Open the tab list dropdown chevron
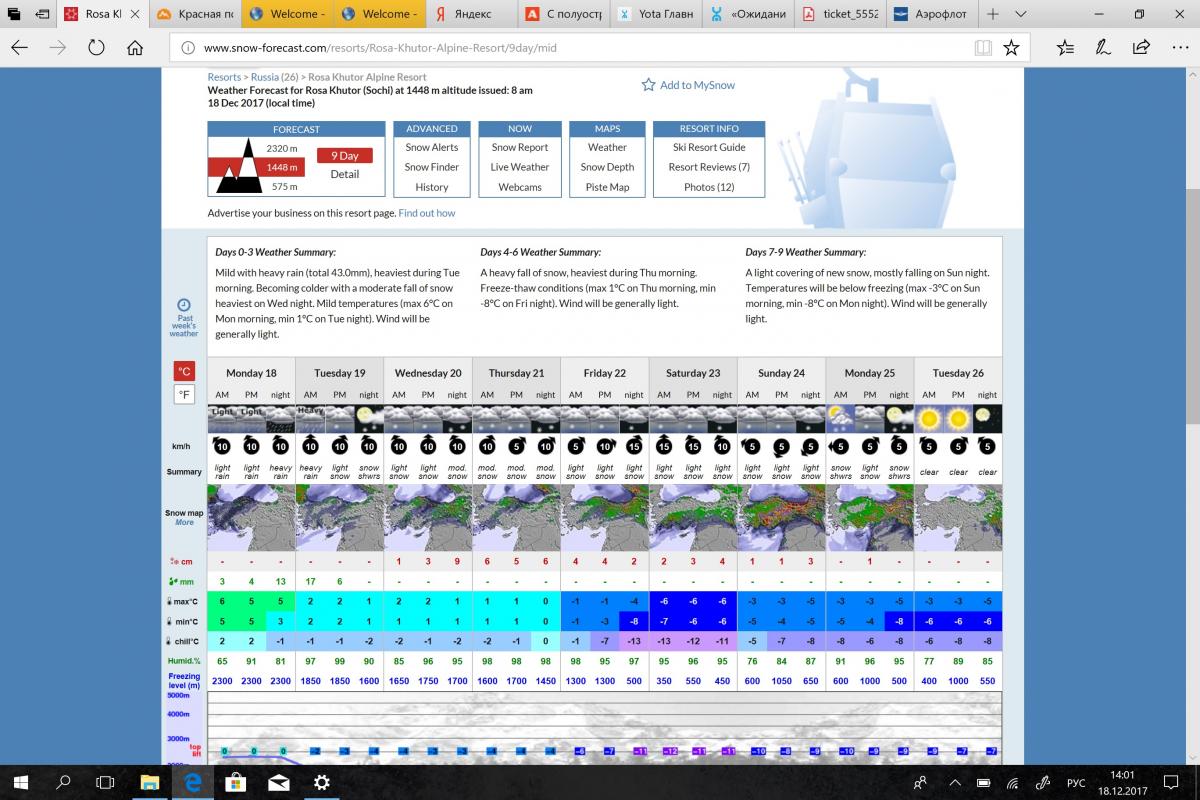This screenshot has height=800, width=1200. tap(1021, 14)
